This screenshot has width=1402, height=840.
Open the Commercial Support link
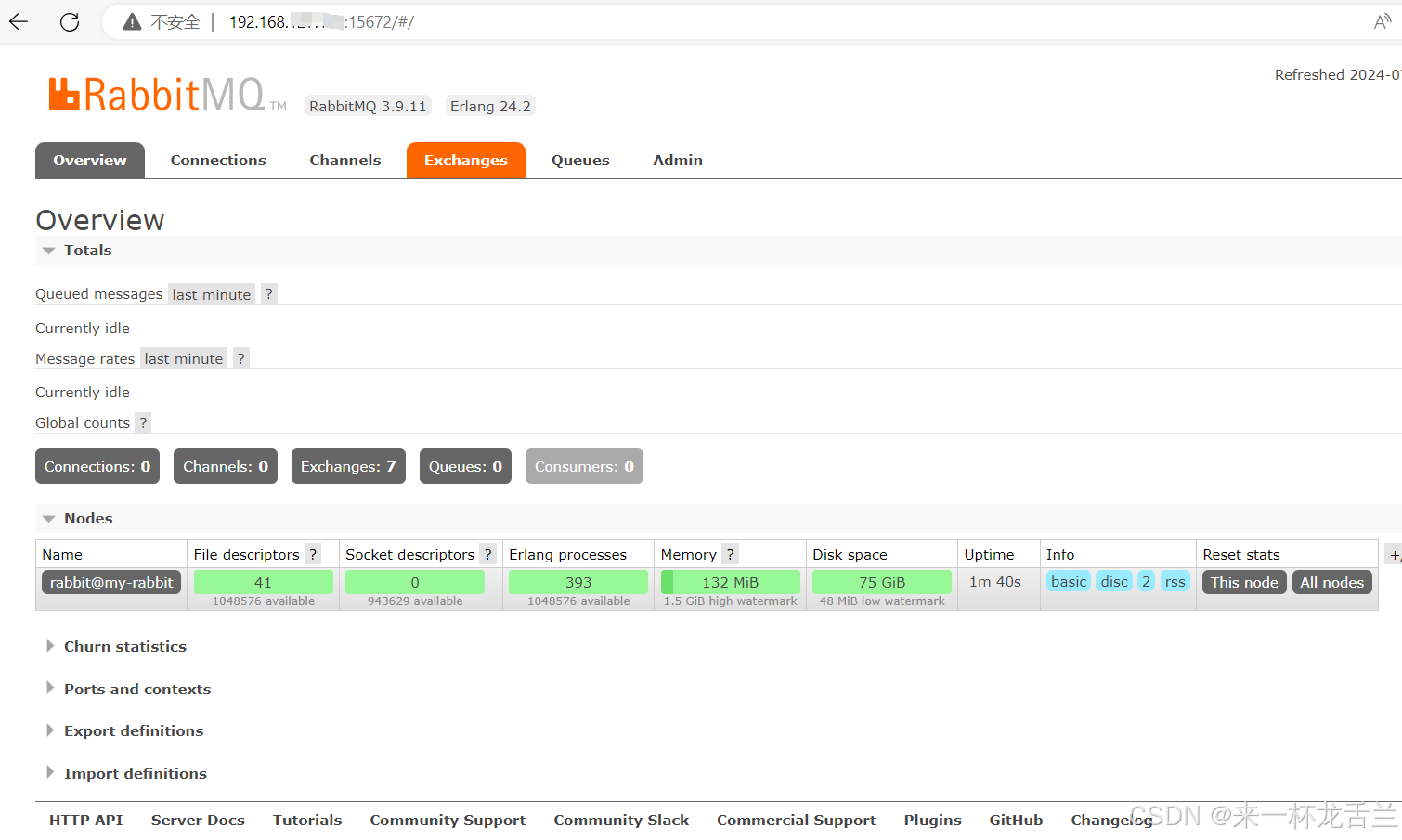797,820
